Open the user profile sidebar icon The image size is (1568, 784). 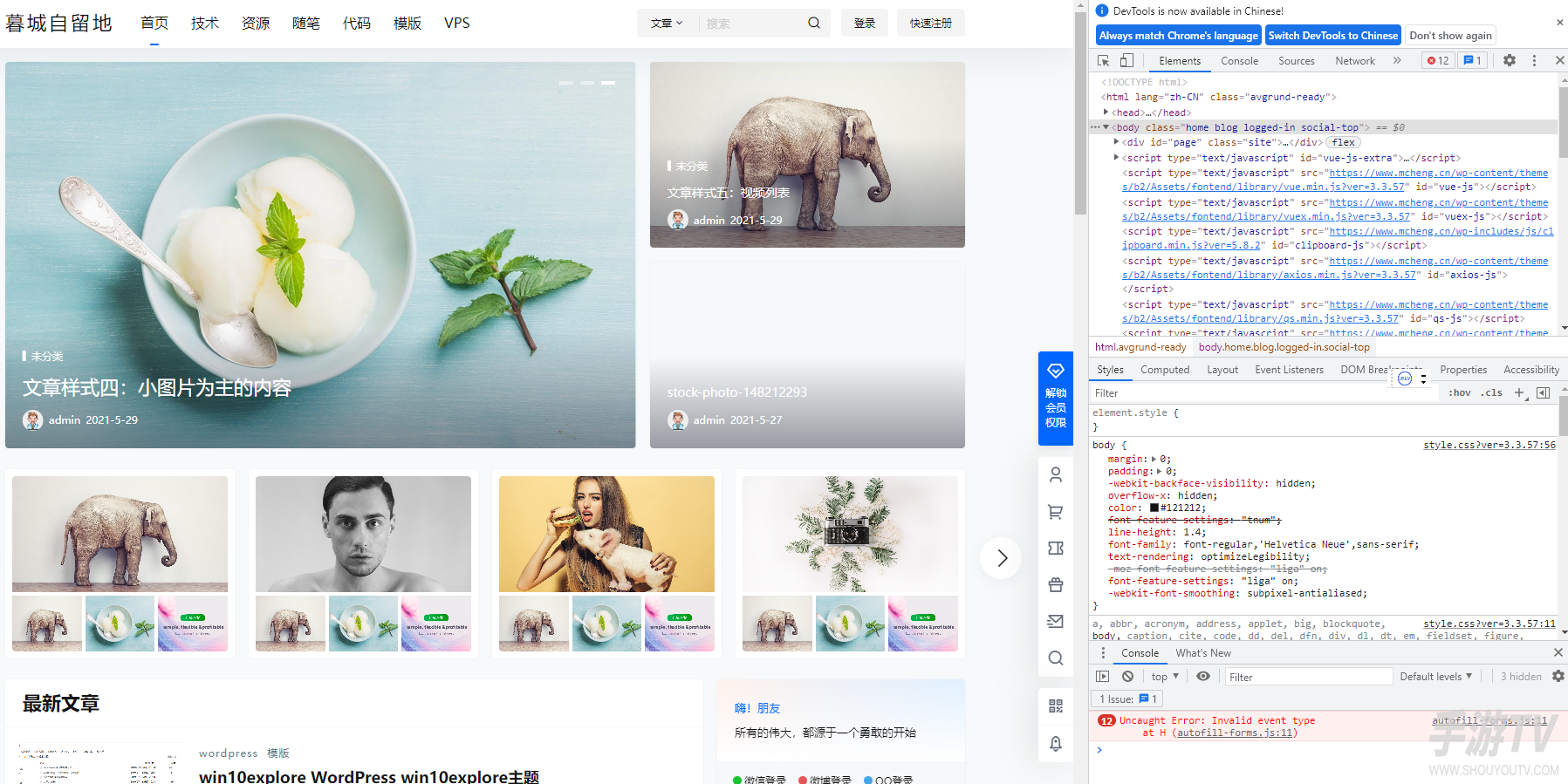point(1056,474)
